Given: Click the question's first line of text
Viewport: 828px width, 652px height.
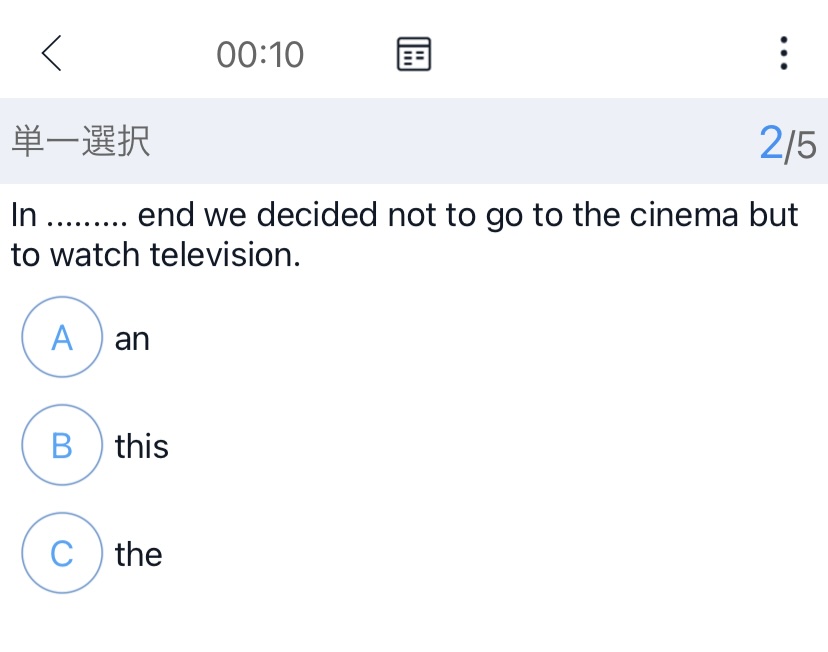Looking at the screenshot, I should [404, 215].
